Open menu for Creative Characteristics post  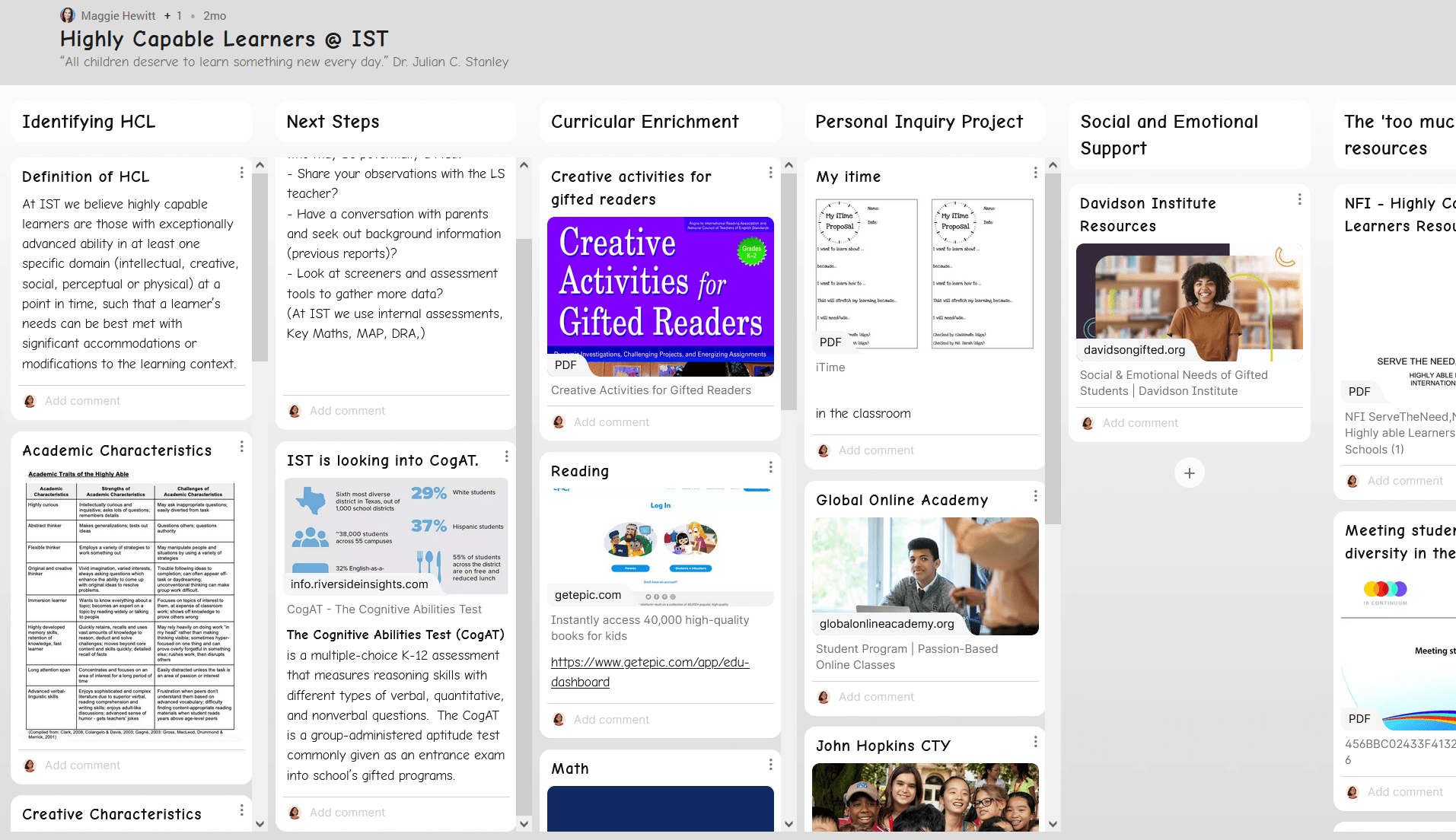click(x=242, y=810)
